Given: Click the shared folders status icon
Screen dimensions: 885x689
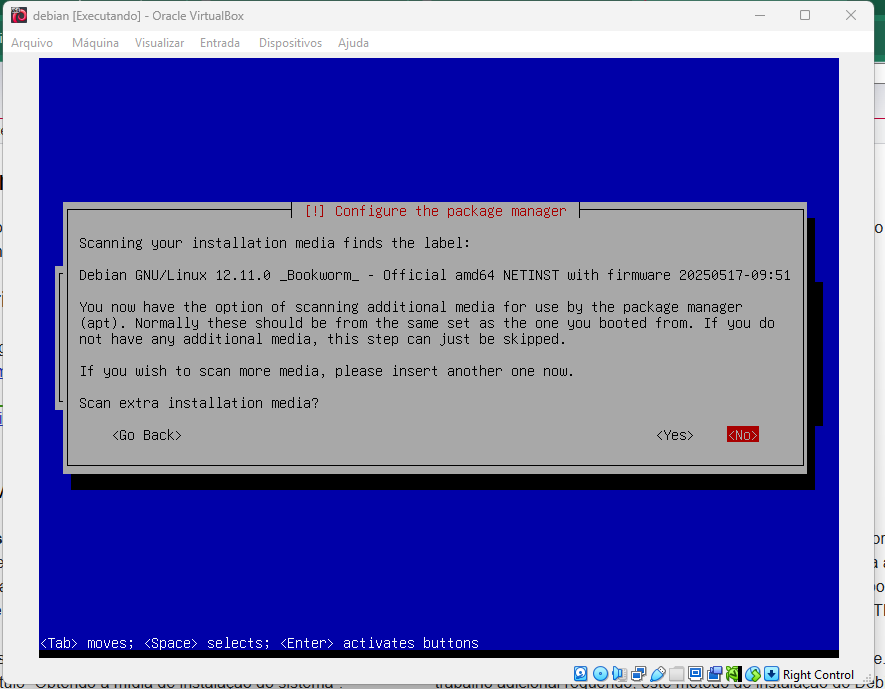Looking at the screenshot, I should tap(676, 674).
